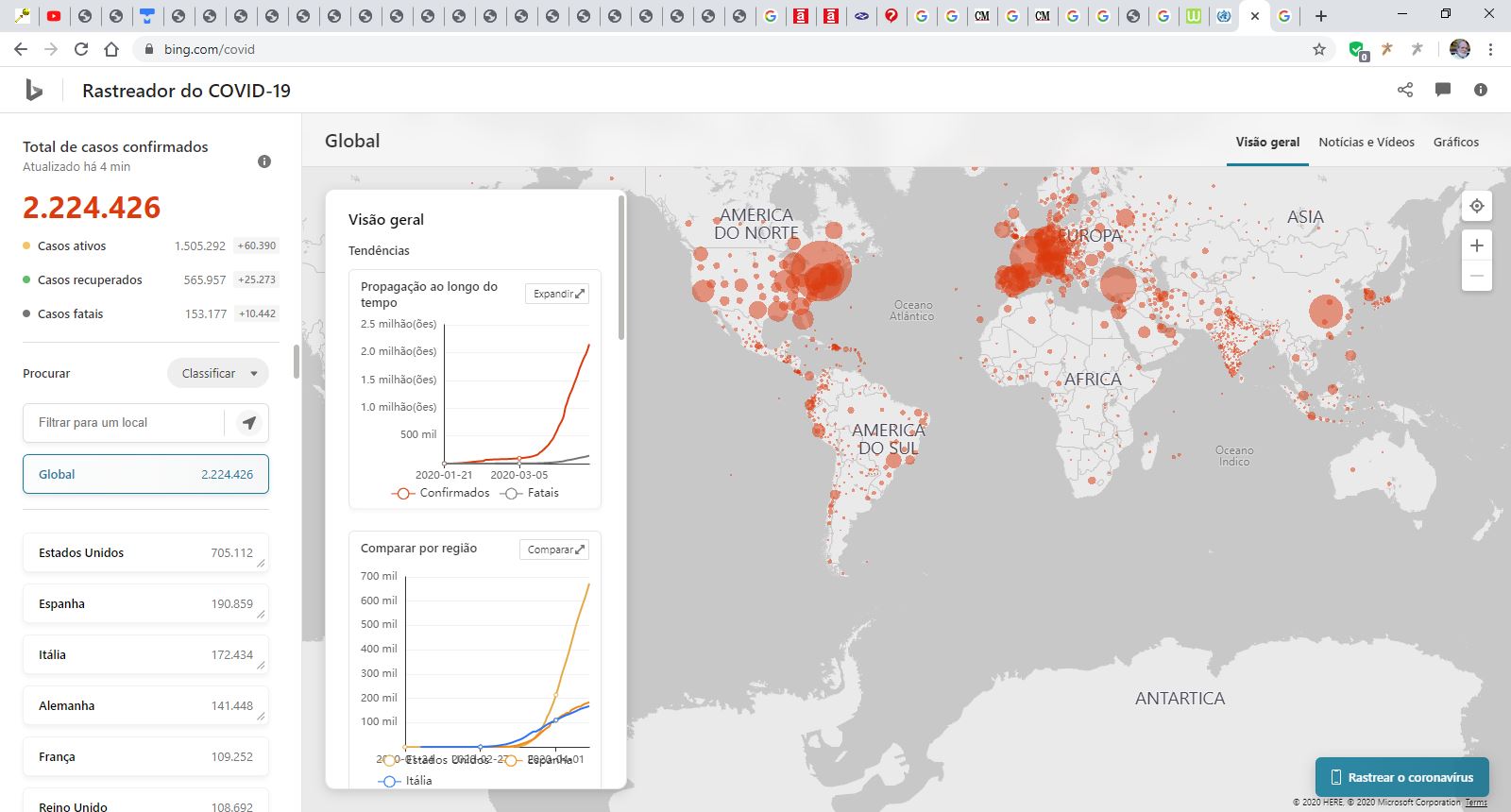
Task: Use my location arrow in filter box
Action: [249, 423]
